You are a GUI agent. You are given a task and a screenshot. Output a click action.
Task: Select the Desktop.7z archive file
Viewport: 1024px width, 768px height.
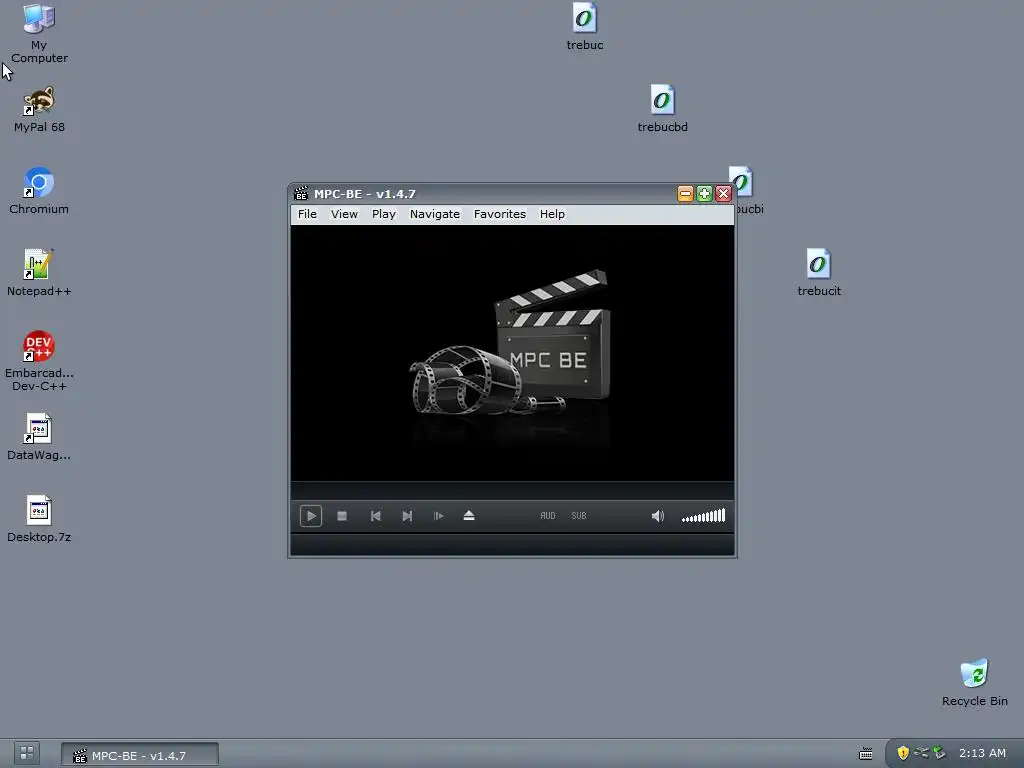click(39, 519)
